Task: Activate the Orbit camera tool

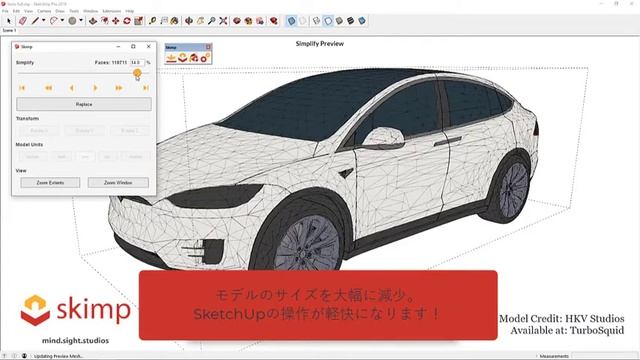Action: [189, 21]
